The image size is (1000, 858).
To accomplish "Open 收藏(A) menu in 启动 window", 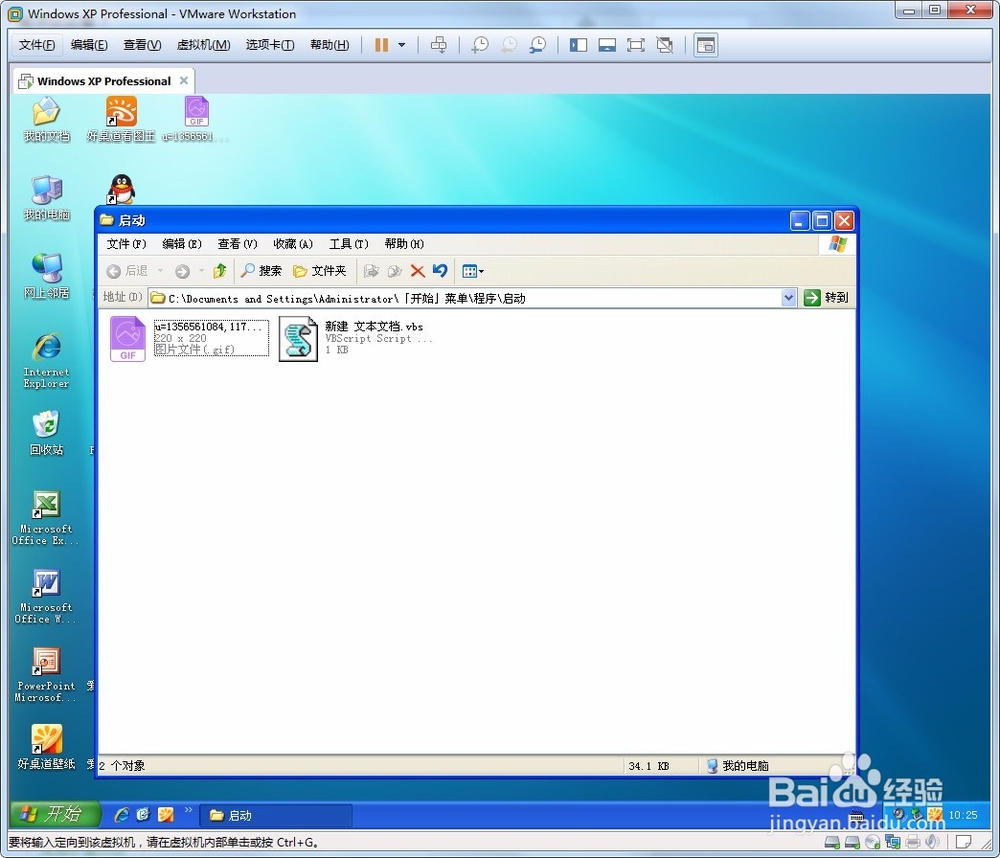I will (x=293, y=244).
